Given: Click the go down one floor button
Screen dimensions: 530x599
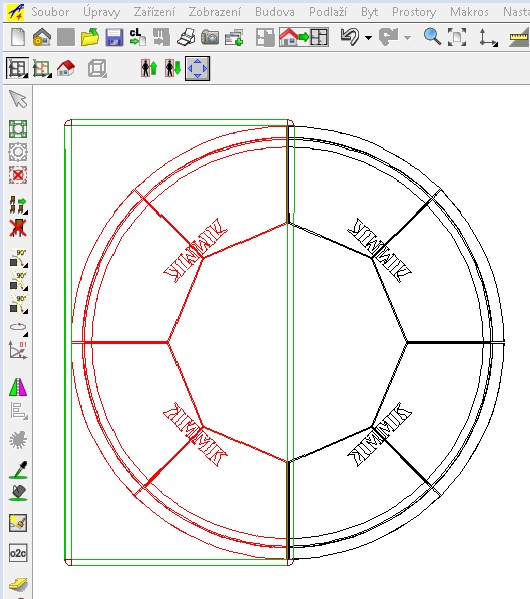Looking at the screenshot, I should pos(173,68).
